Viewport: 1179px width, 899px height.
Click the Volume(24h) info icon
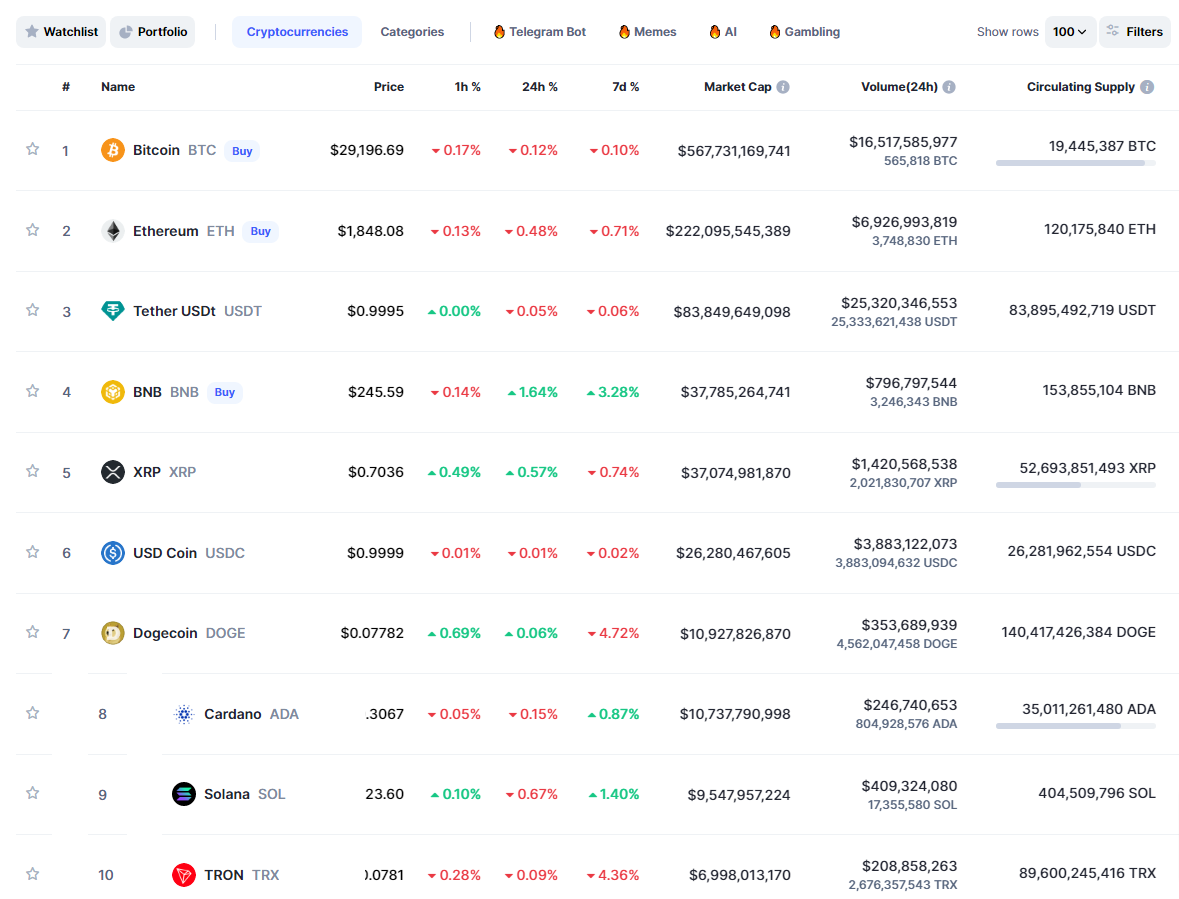tap(949, 87)
